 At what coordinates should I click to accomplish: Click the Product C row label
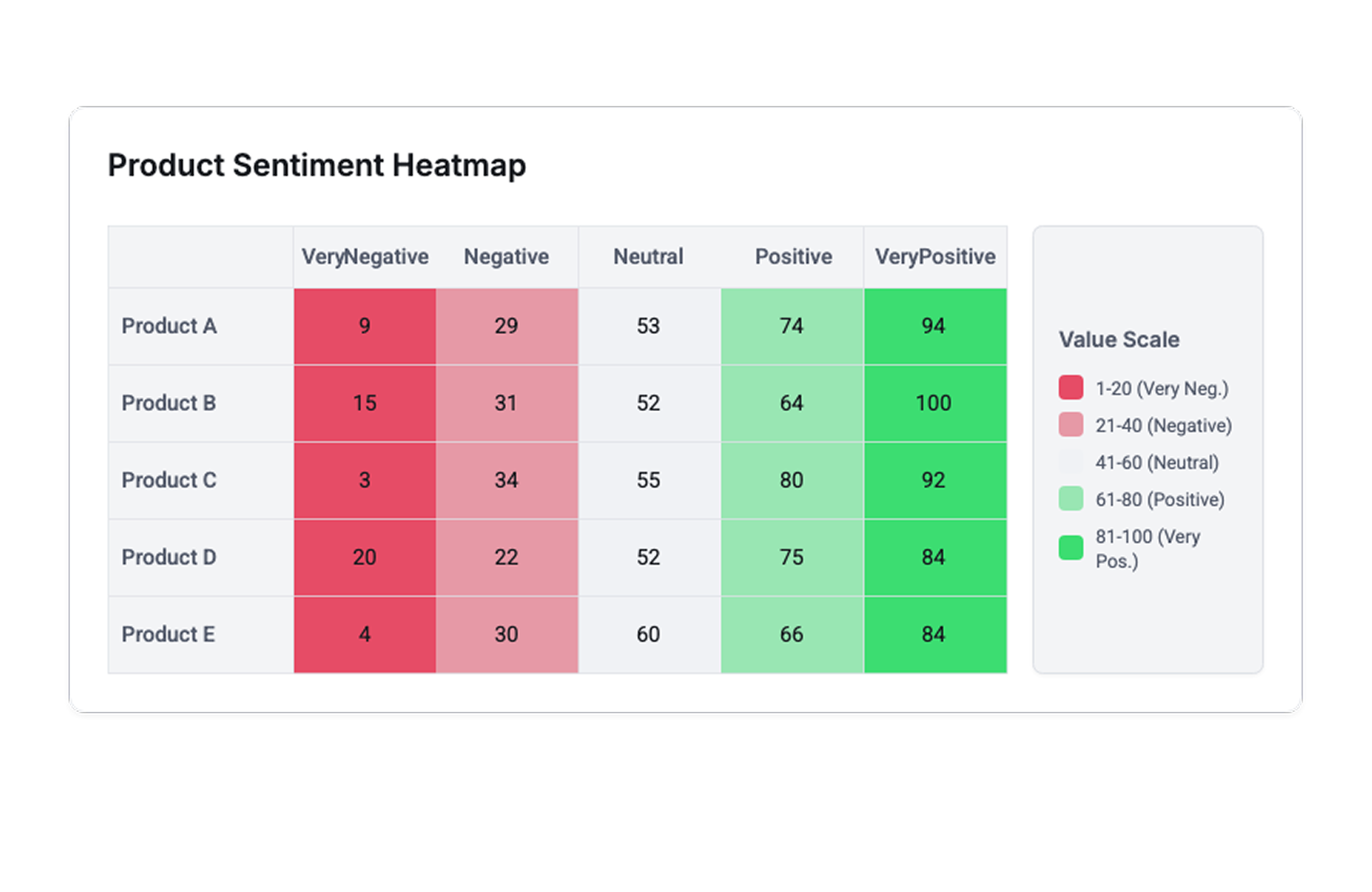pyautogui.click(x=169, y=480)
